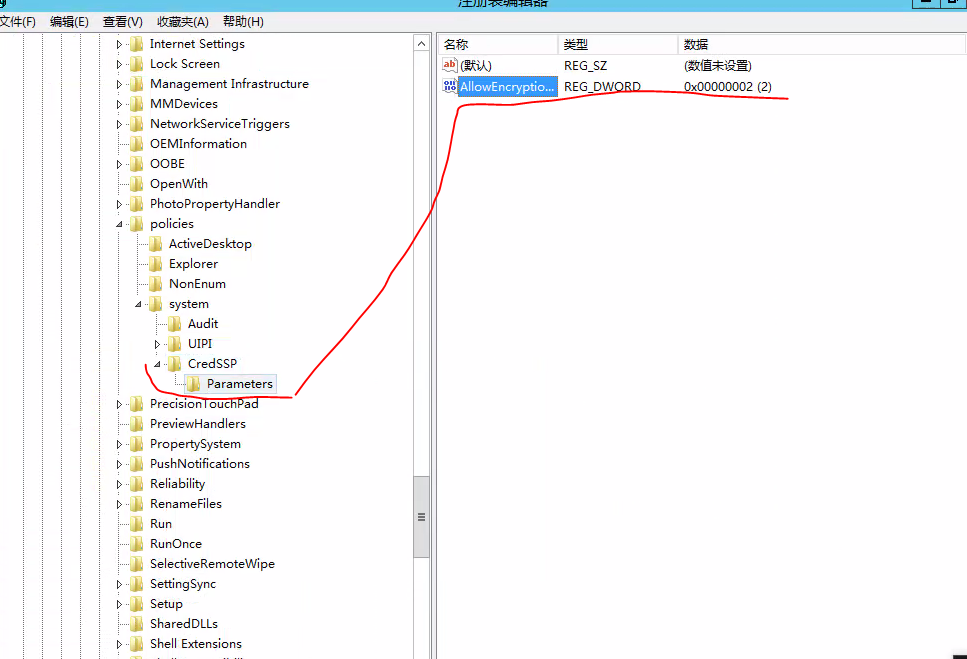The width and height of the screenshot is (967, 659).
Task: Expand the Setup key
Action: click(x=119, y=605)
